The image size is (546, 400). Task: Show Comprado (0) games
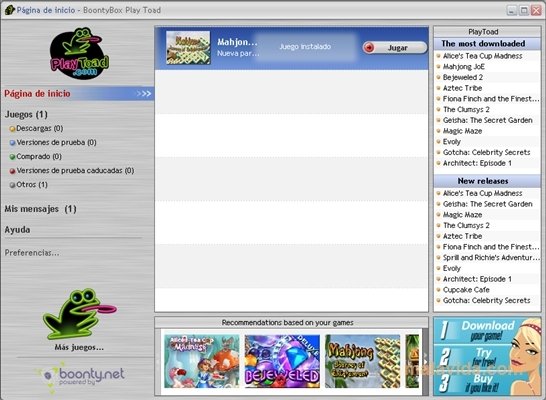point(39,156)
